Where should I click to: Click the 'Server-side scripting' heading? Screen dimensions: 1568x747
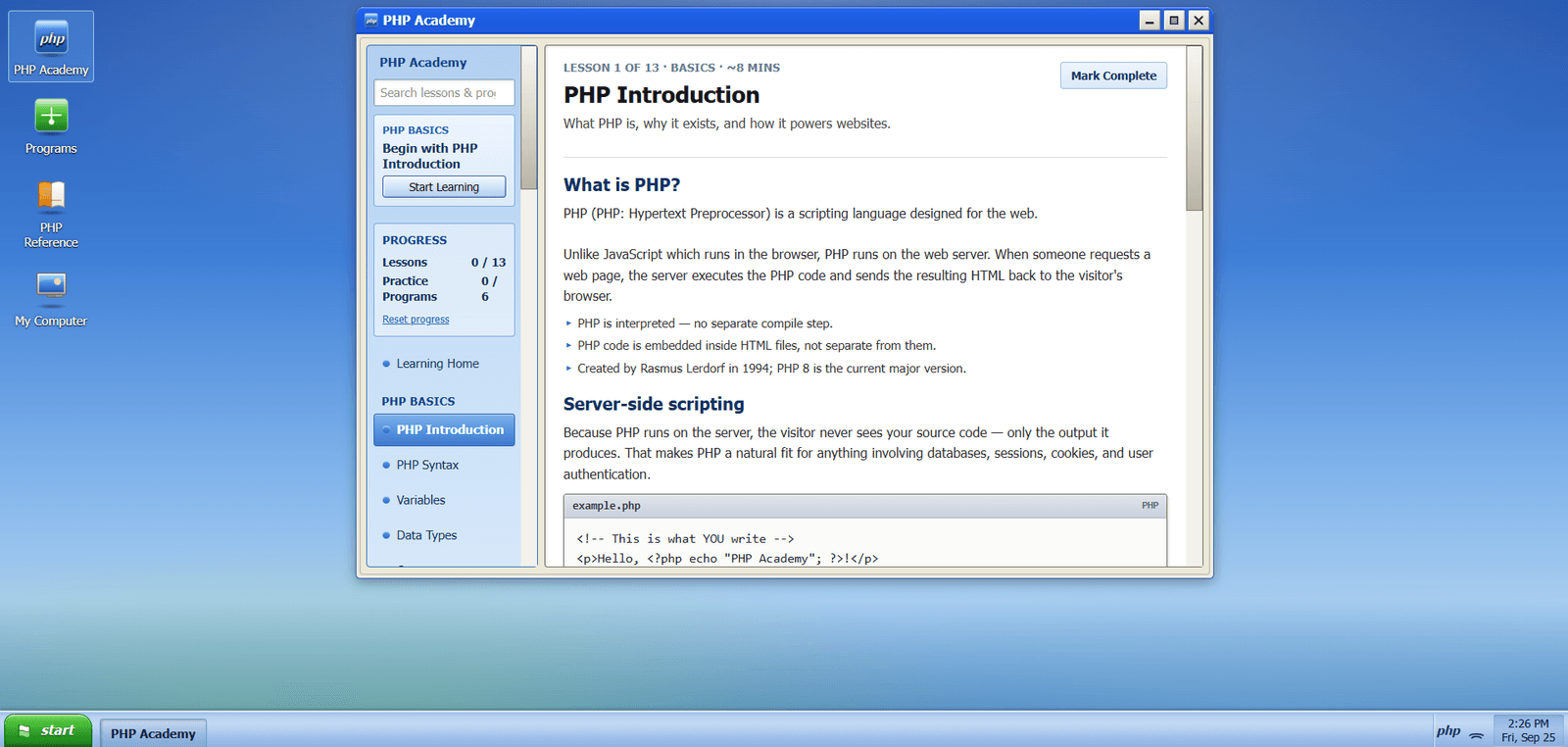(x=654, y=404)
